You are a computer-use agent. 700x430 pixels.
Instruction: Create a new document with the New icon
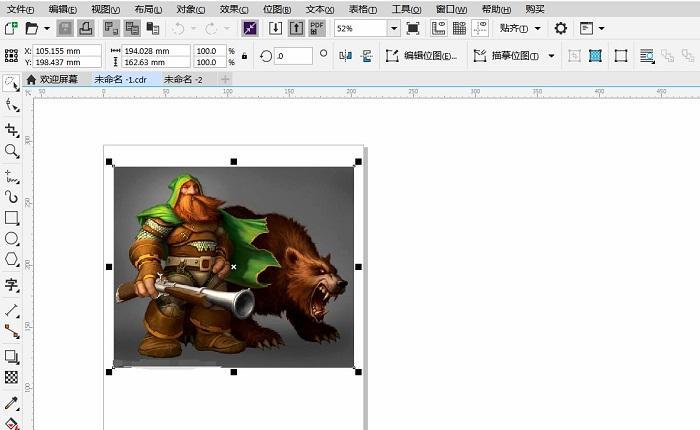tap(11, 29)
